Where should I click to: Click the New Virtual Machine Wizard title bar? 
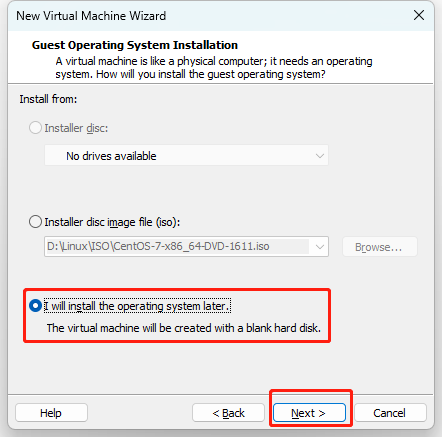91,16
